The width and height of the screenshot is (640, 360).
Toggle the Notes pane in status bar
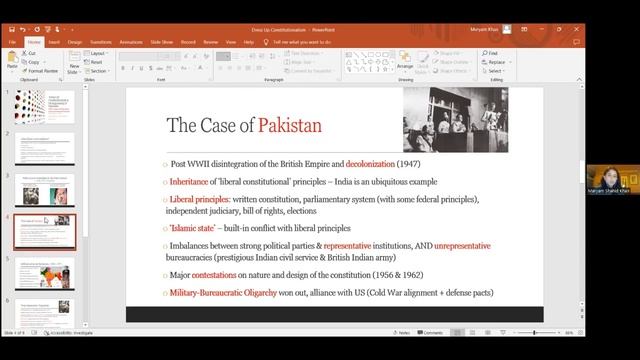point(402,333)
